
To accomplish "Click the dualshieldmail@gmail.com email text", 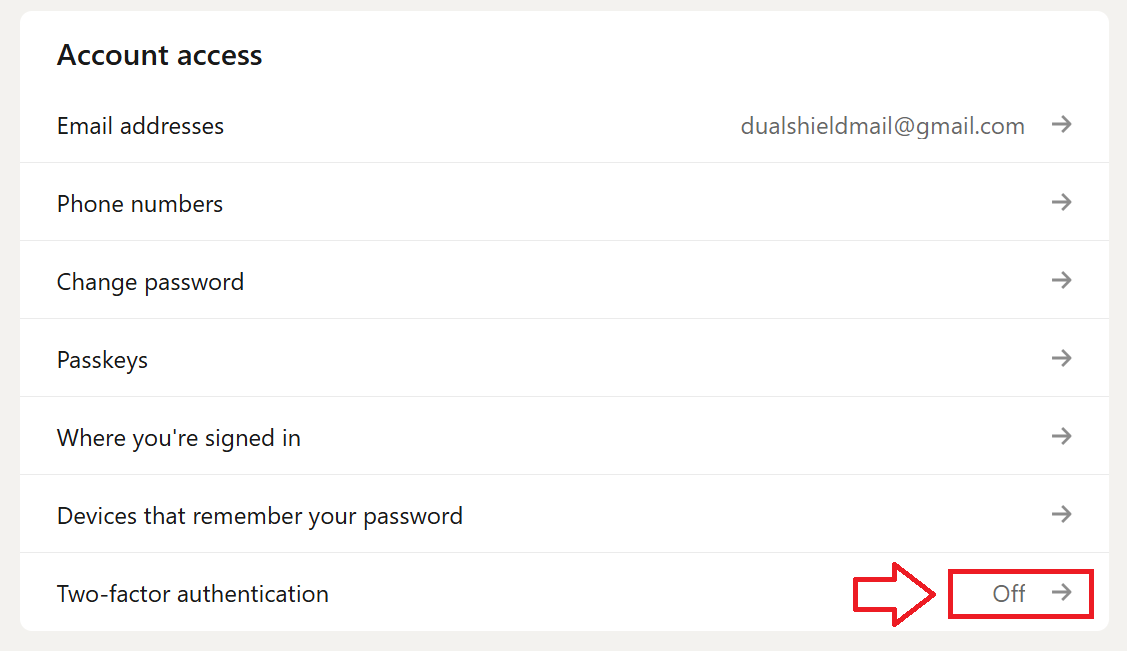I will [882, 126].
